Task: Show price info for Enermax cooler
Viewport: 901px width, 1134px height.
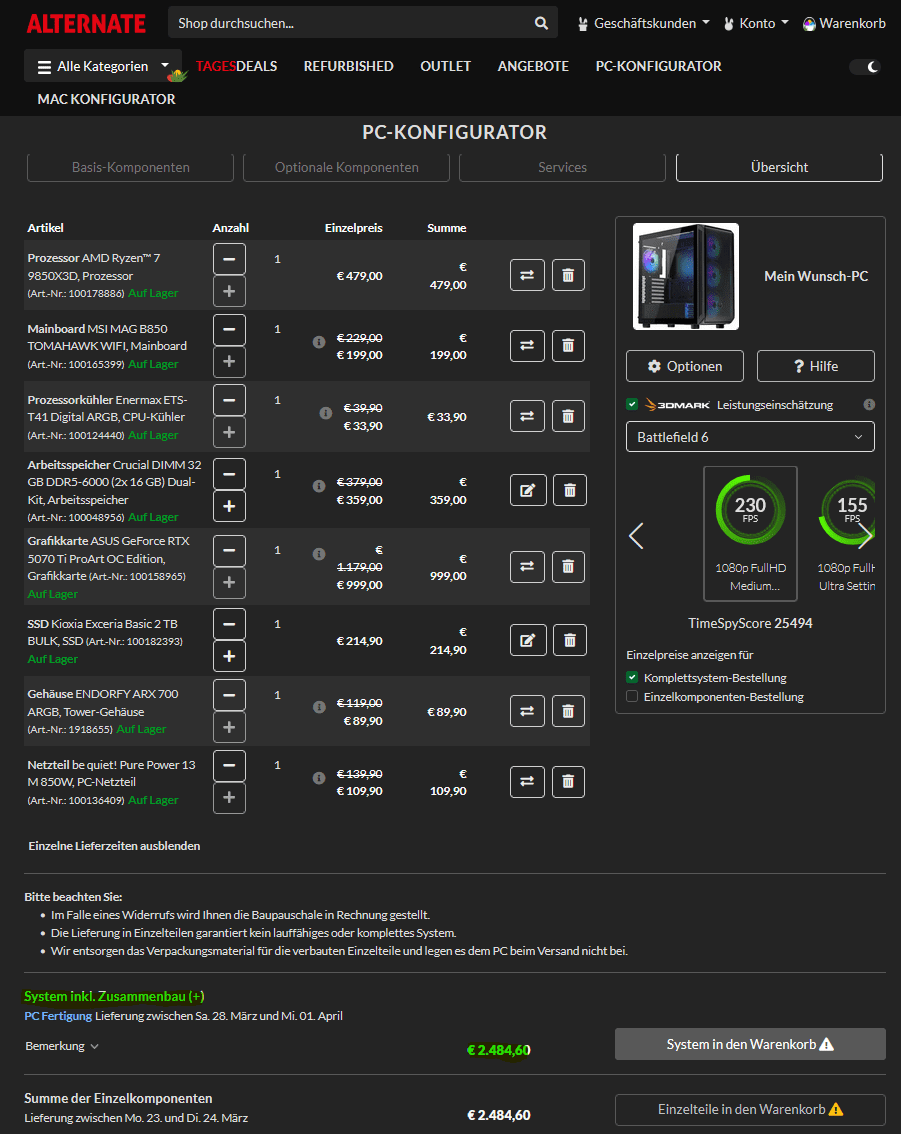Action: pyautogui.click(x=326, y=413)
